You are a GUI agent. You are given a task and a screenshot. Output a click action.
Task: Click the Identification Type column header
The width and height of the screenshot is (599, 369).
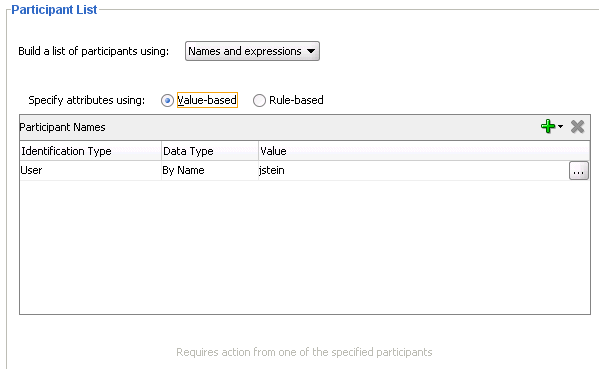(91, 151)
